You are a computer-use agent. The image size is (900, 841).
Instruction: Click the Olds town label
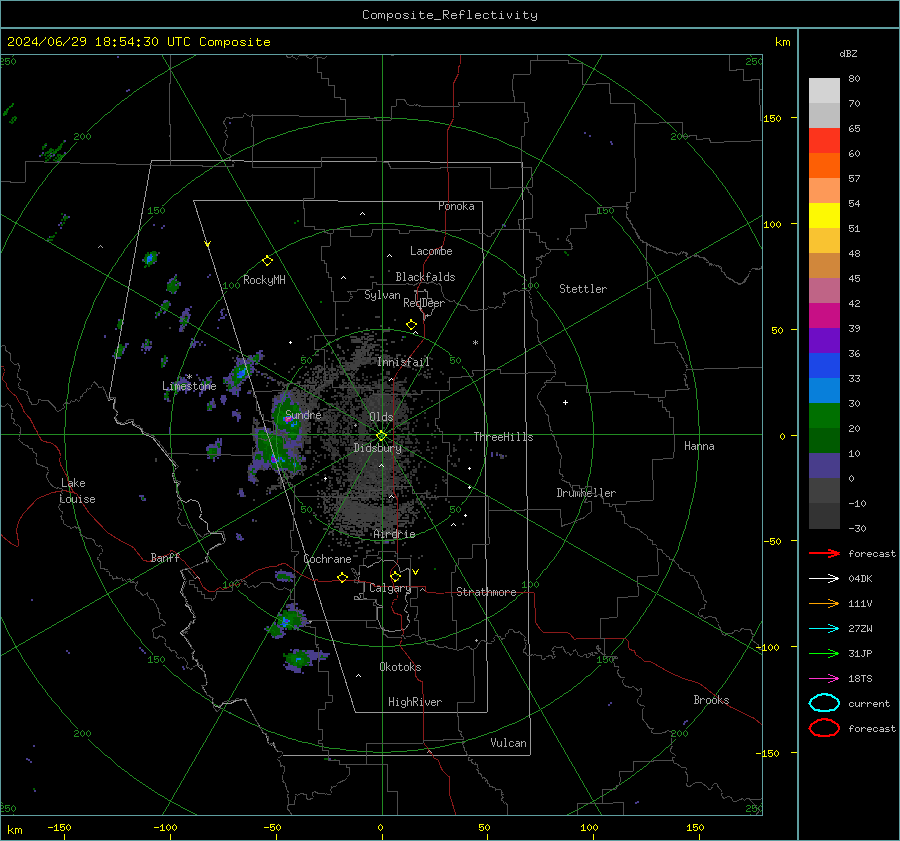[x=381, y=417]
